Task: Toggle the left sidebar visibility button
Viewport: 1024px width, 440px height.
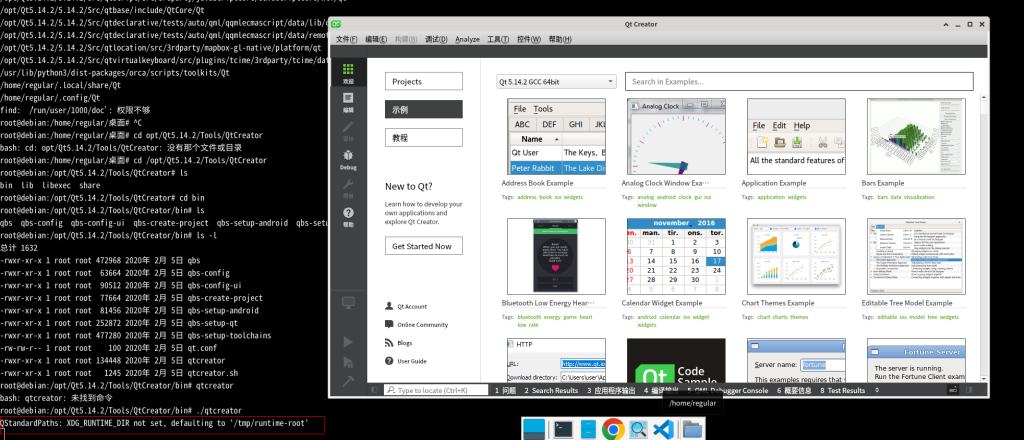Action: [376, 391]
